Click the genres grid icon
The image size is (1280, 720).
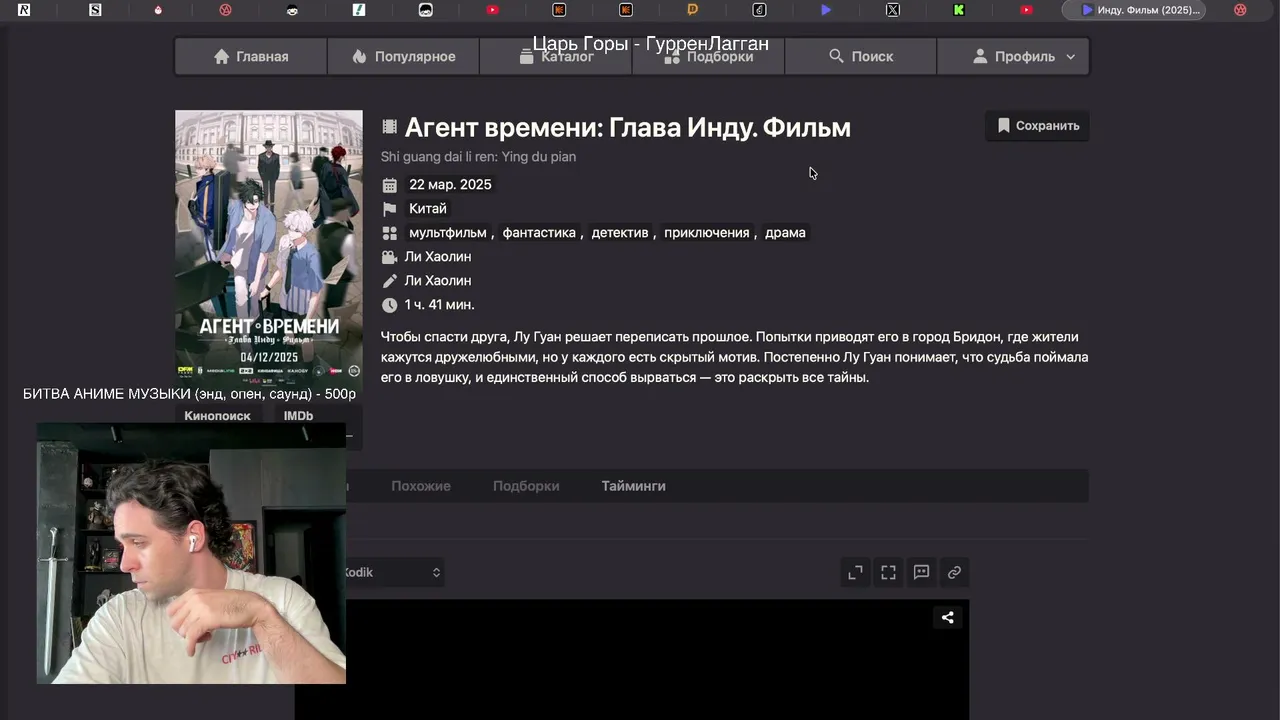click(389, 233)
